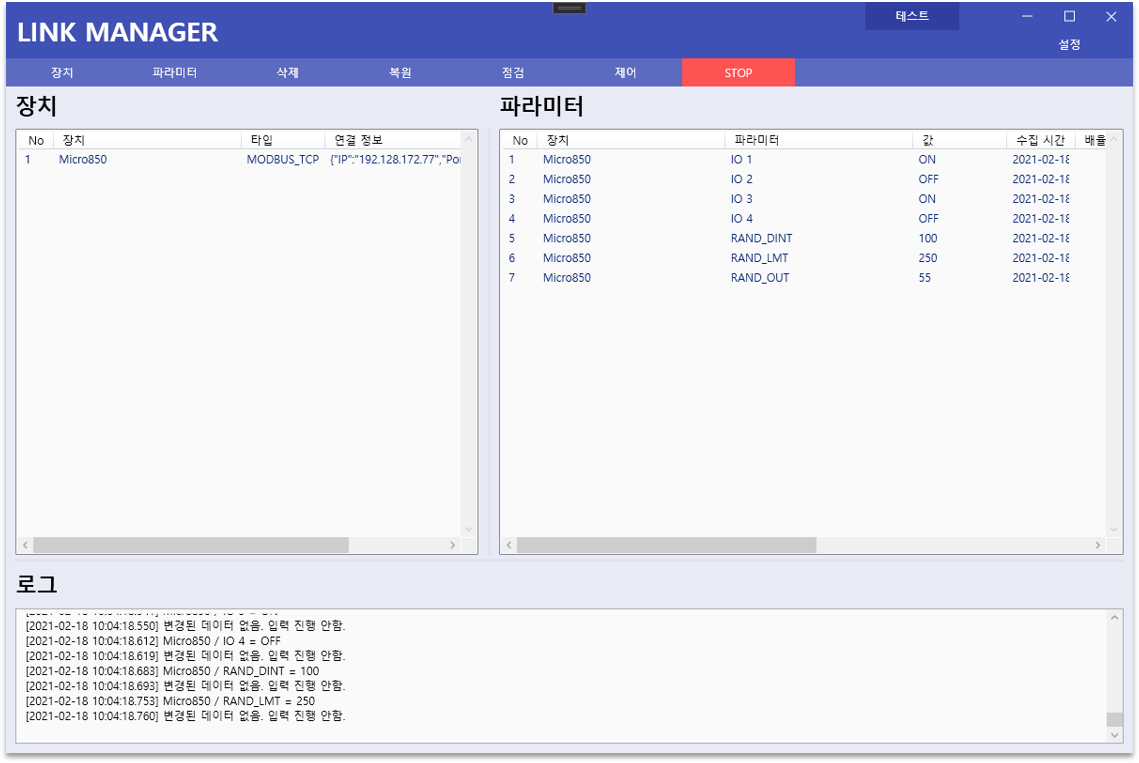Viewport: 1139px width, 763px height.
Task: Open the 파라미터 menu tab
Action: 174,73
